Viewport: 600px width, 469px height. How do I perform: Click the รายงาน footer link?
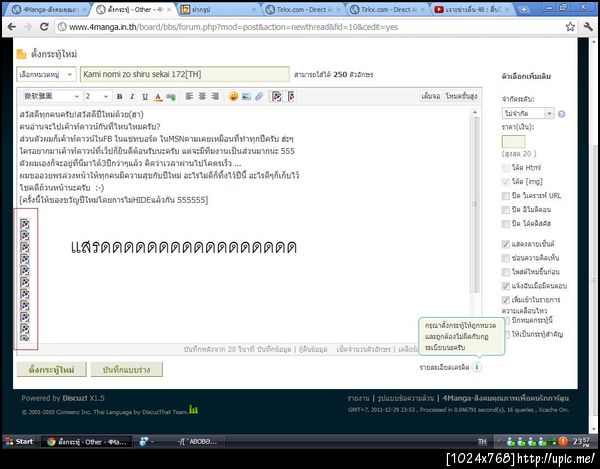pos(358,398)
